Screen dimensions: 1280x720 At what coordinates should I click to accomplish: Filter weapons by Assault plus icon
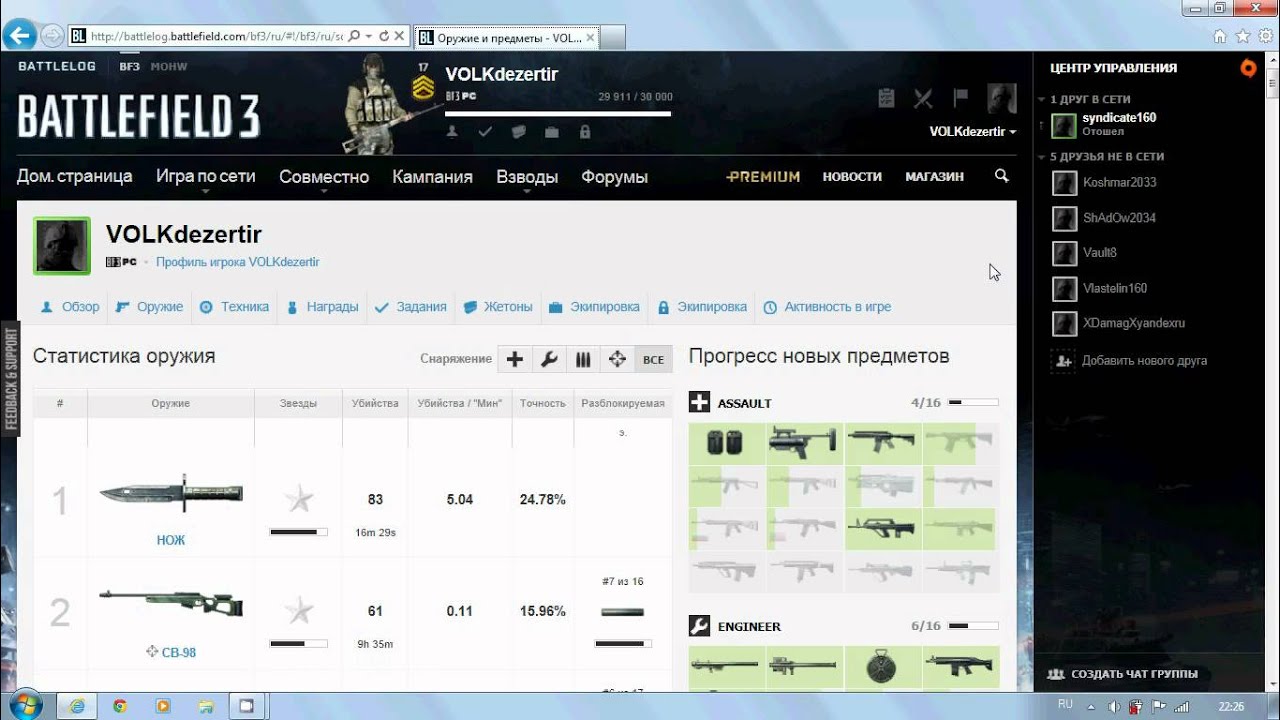click(x=515, y=359)
